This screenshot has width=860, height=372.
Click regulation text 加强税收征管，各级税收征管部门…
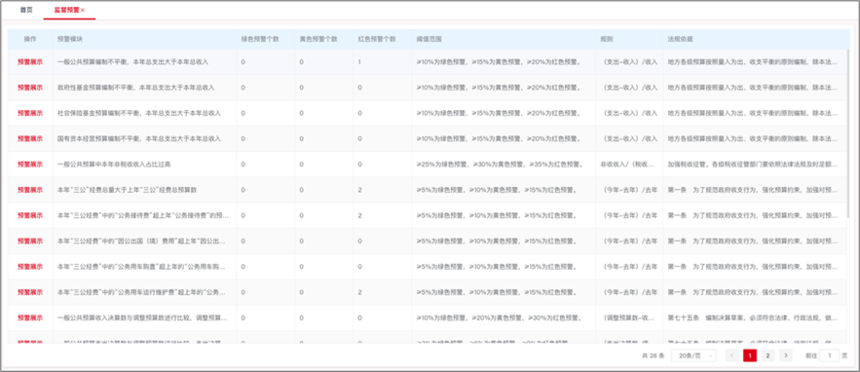(752, 164)
